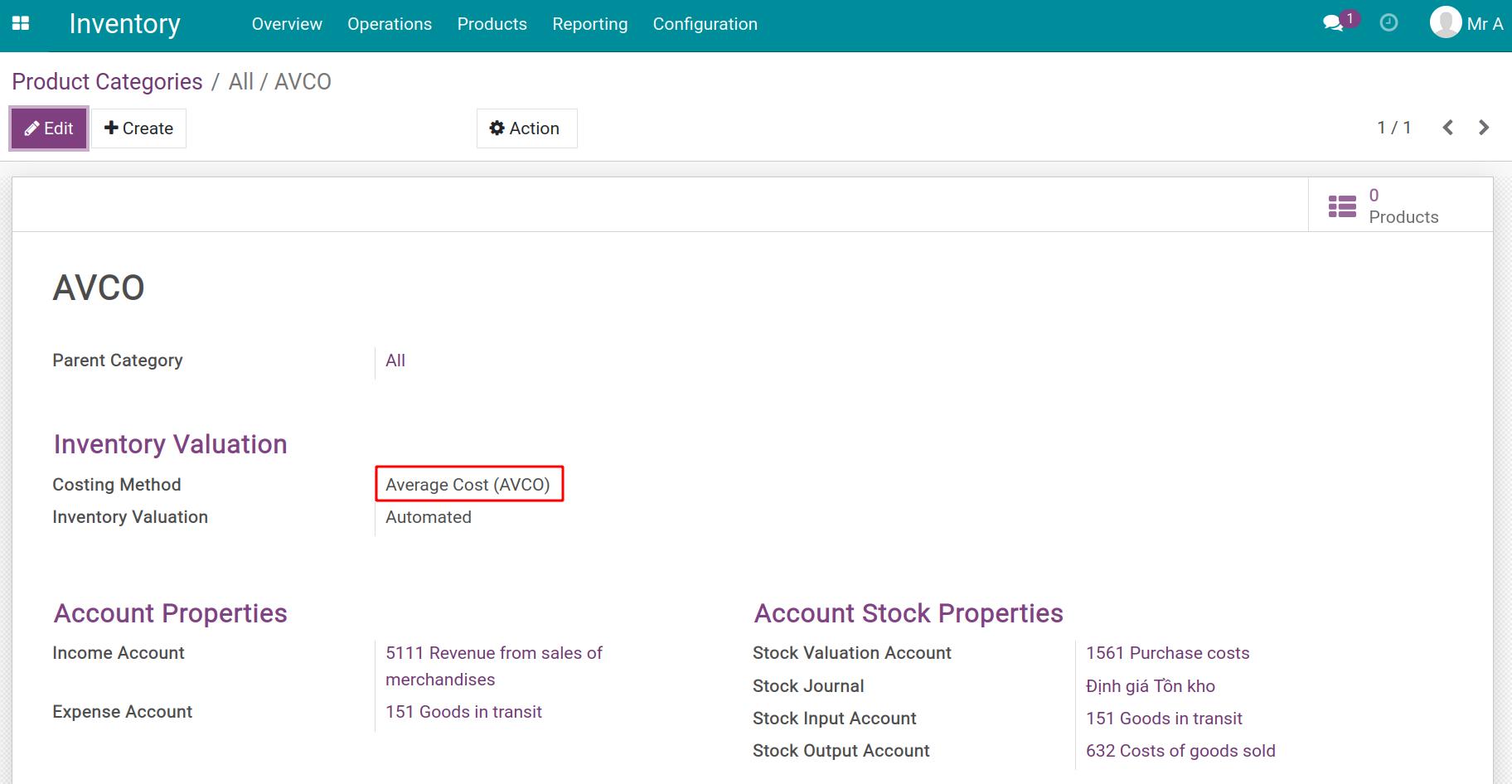The height and width of the screenshot is (784, 1512).
Task: Click the Inventory Valuation section heading
Action: [170, 444]
